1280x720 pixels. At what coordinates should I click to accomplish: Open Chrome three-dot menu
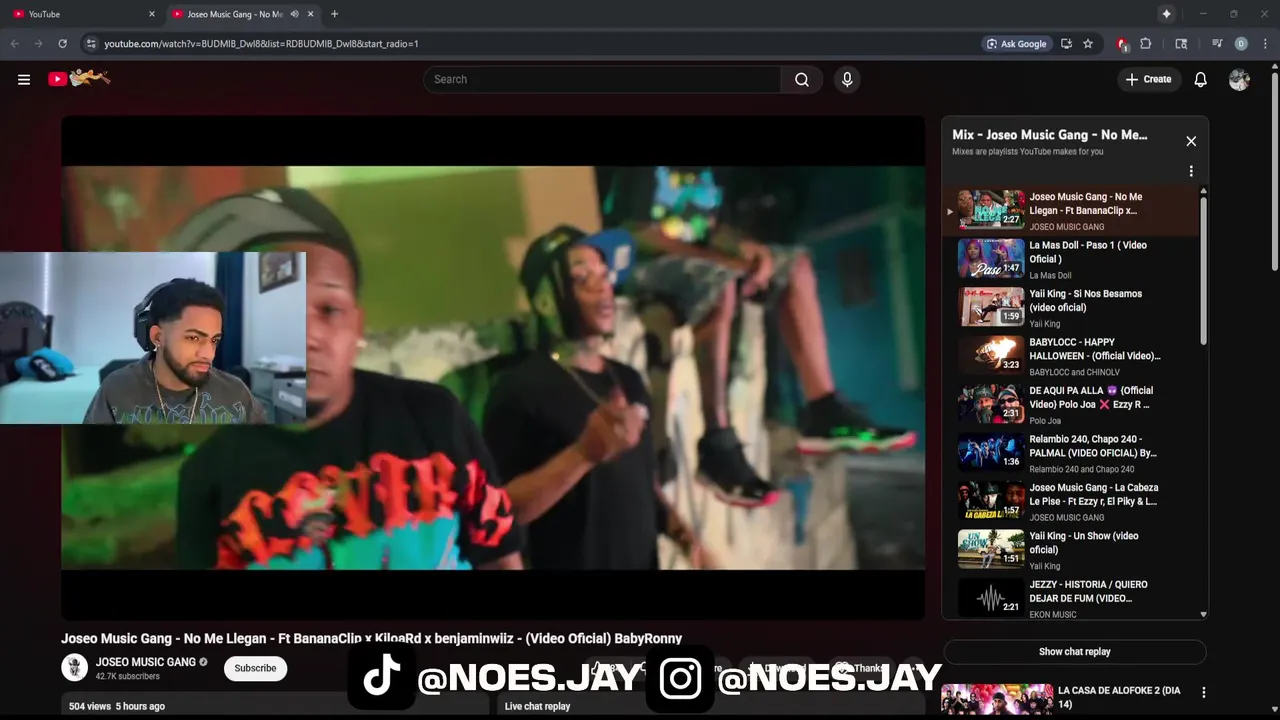click(x=1265, y=43)
